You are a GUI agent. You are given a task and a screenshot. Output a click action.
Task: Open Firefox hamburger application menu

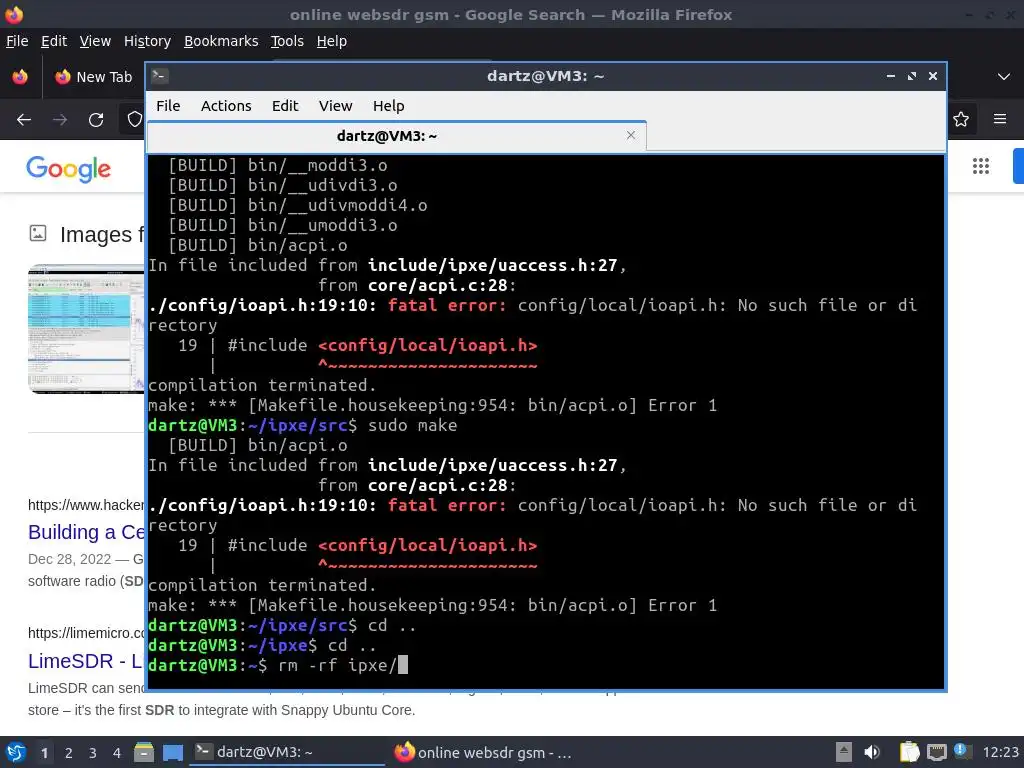(1000, 119)
